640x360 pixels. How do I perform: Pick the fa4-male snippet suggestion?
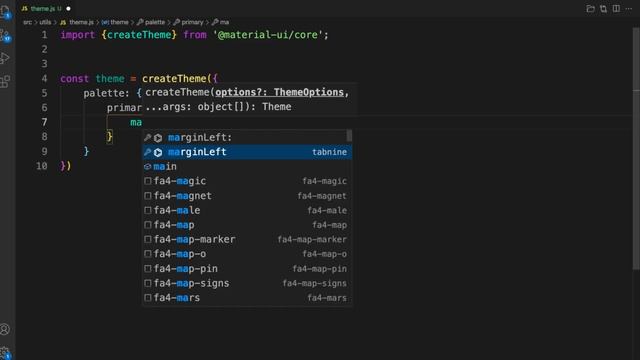click(x=247, y=211)
